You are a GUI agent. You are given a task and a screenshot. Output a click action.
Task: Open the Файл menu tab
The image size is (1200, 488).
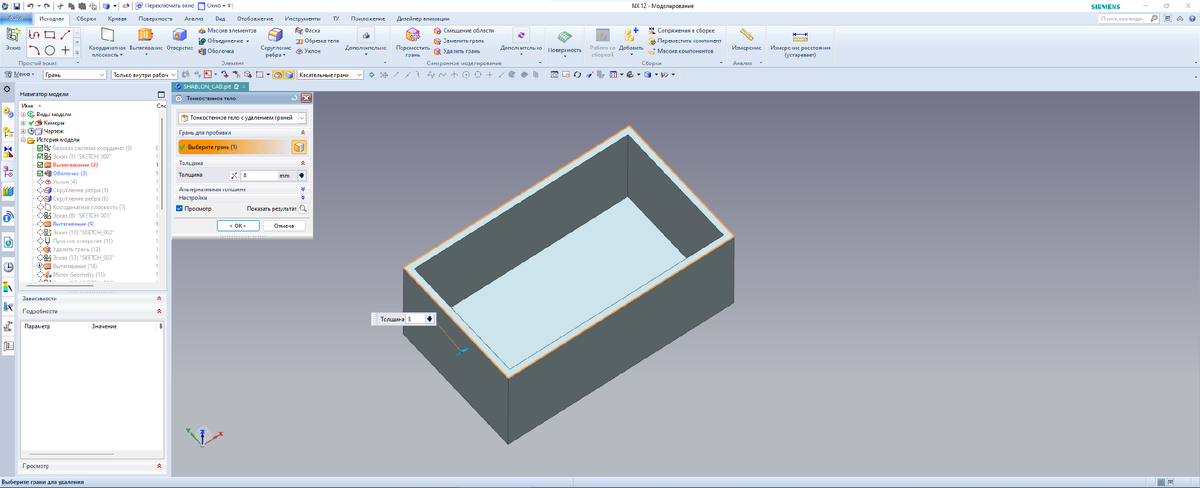click(x=16, y=18)
